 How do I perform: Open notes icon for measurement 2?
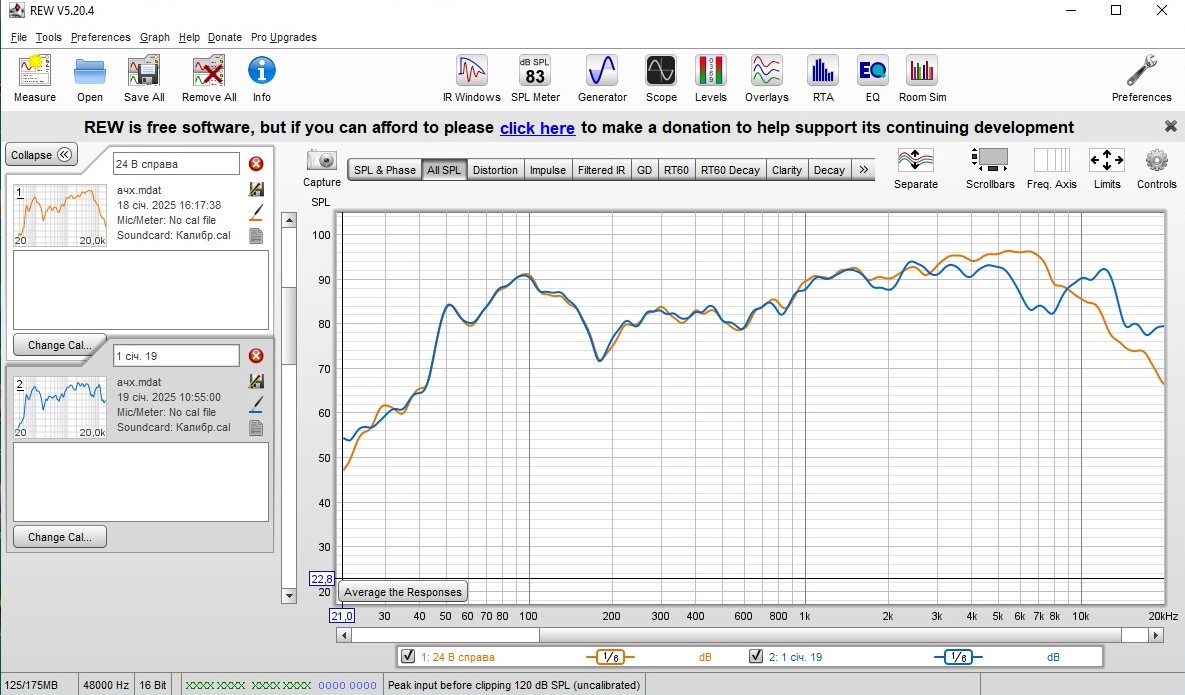256,428
